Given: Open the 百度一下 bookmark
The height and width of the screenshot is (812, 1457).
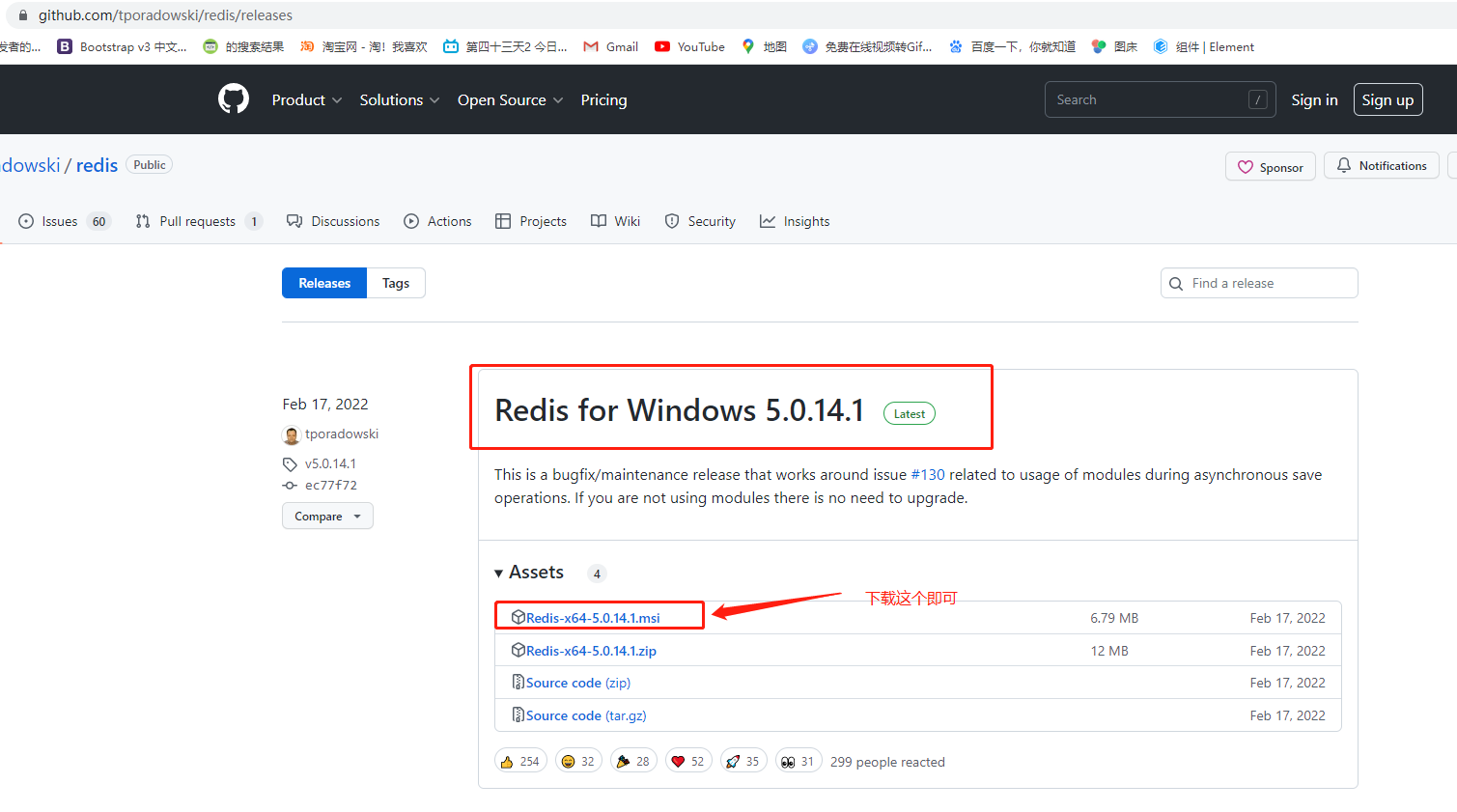Looking at the screenshot, I should pos(1012,46).
